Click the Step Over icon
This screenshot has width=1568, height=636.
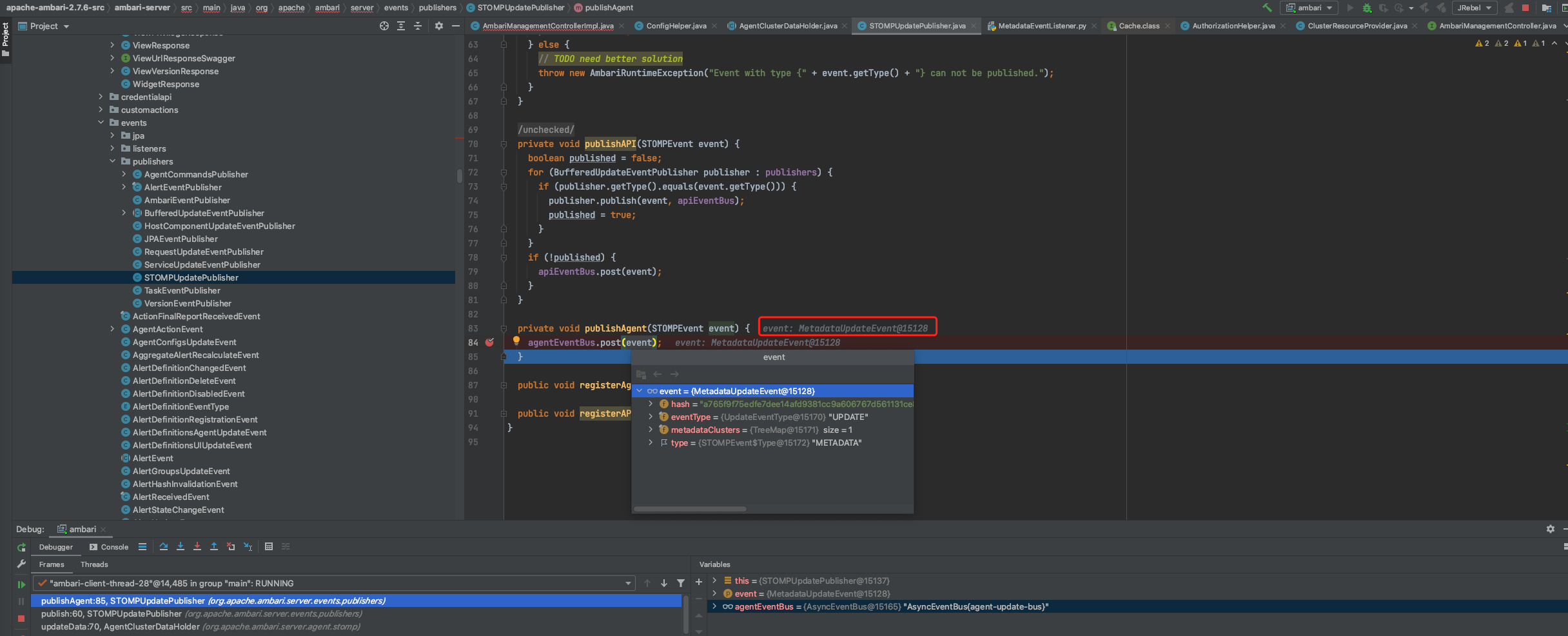[164, 546]
